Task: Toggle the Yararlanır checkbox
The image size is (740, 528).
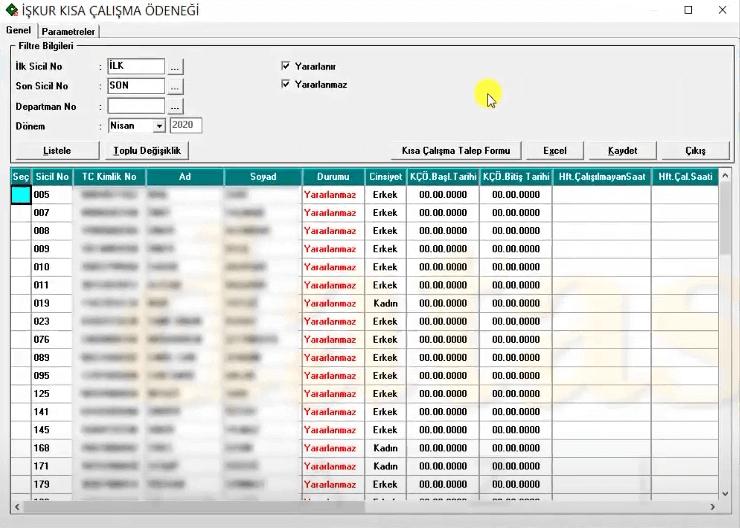Action: 286,66
